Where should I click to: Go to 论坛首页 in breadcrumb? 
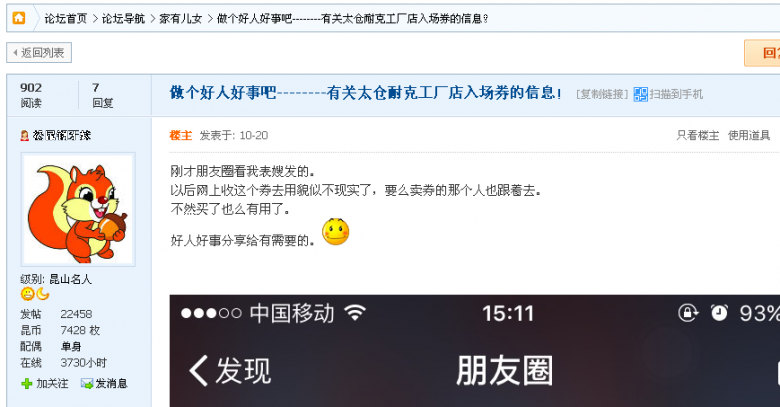(x=66, y=19)
